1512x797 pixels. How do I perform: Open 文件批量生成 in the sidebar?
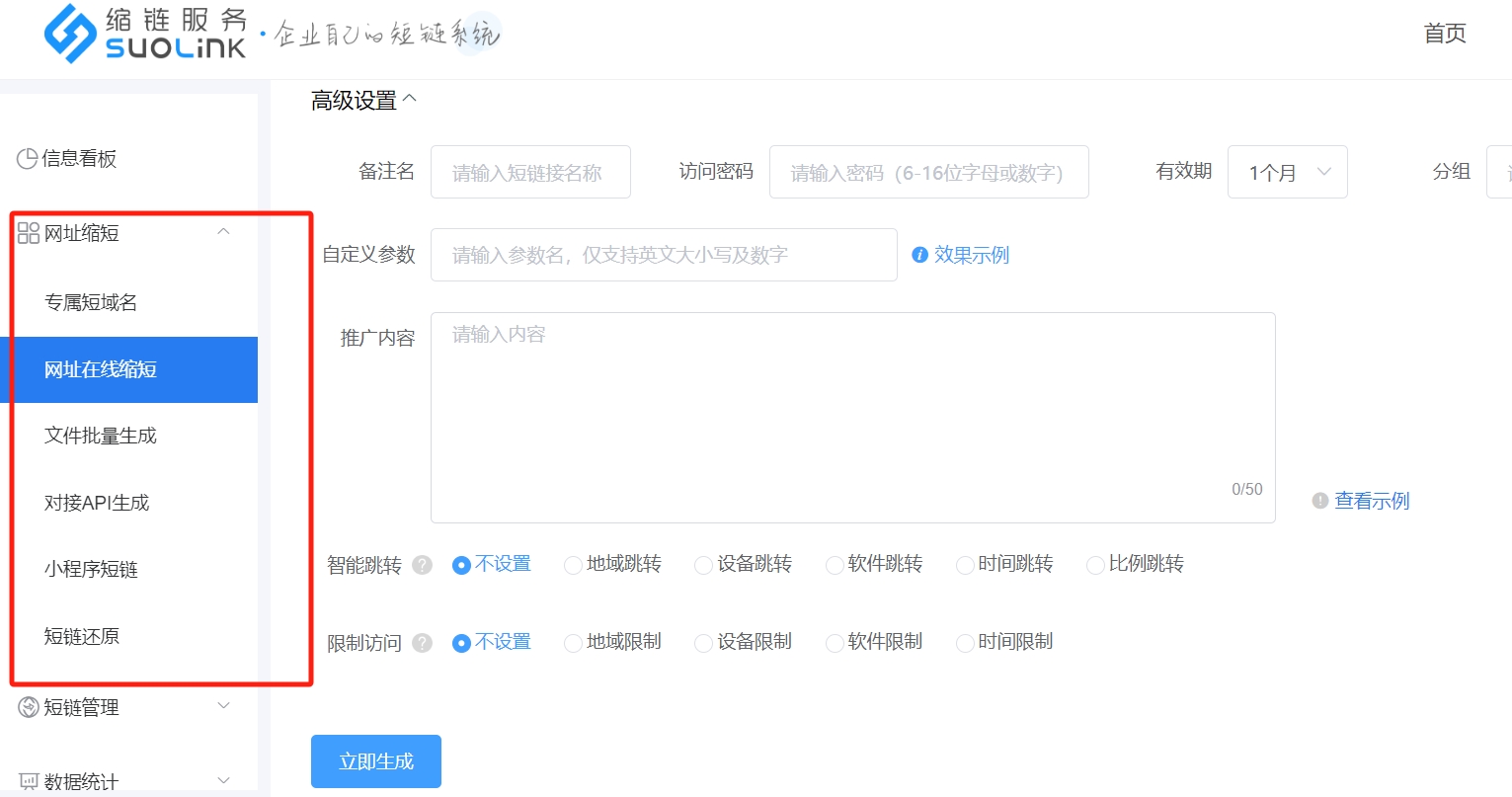(x=101, y=436)
